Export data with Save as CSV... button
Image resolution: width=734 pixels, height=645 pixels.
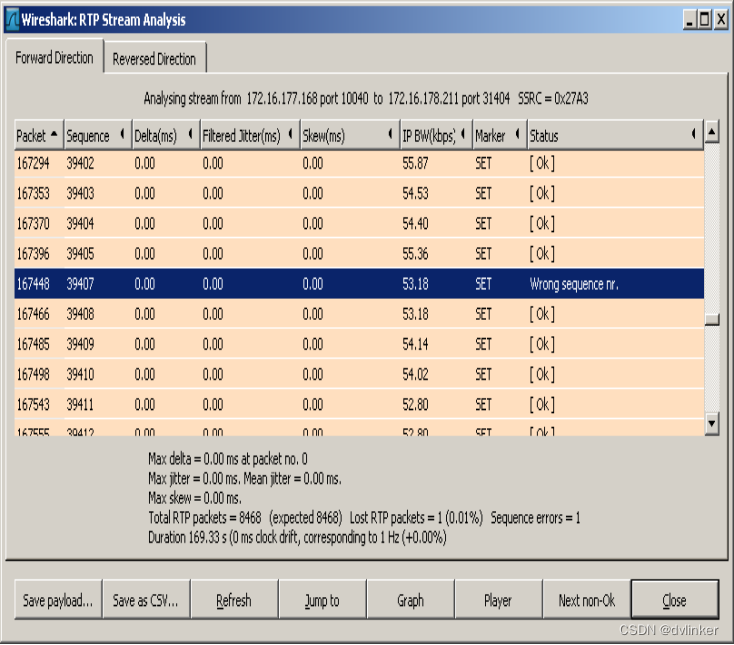(x=146, y=600)
